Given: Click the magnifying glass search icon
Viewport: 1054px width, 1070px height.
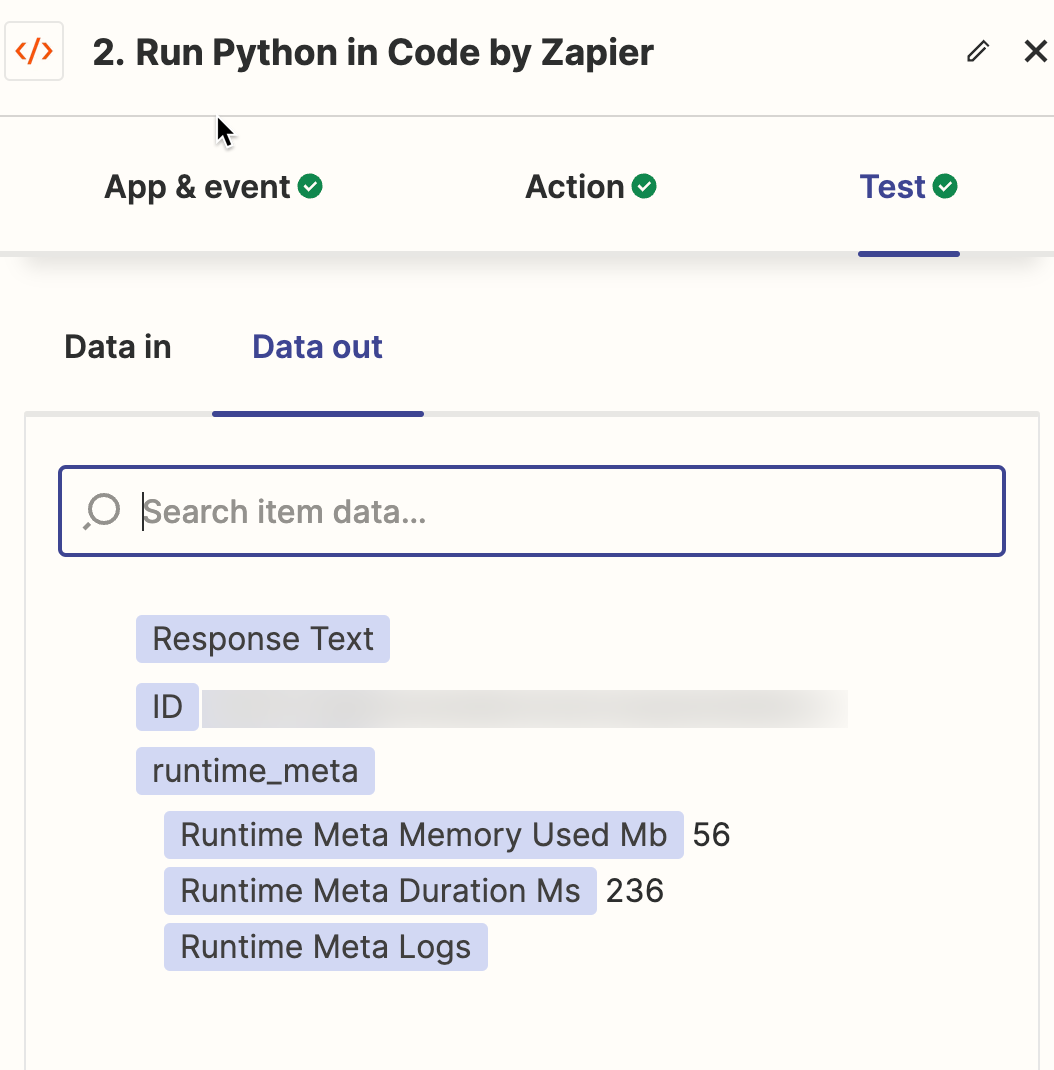Looking at the screenshot, I should point(102,511).
